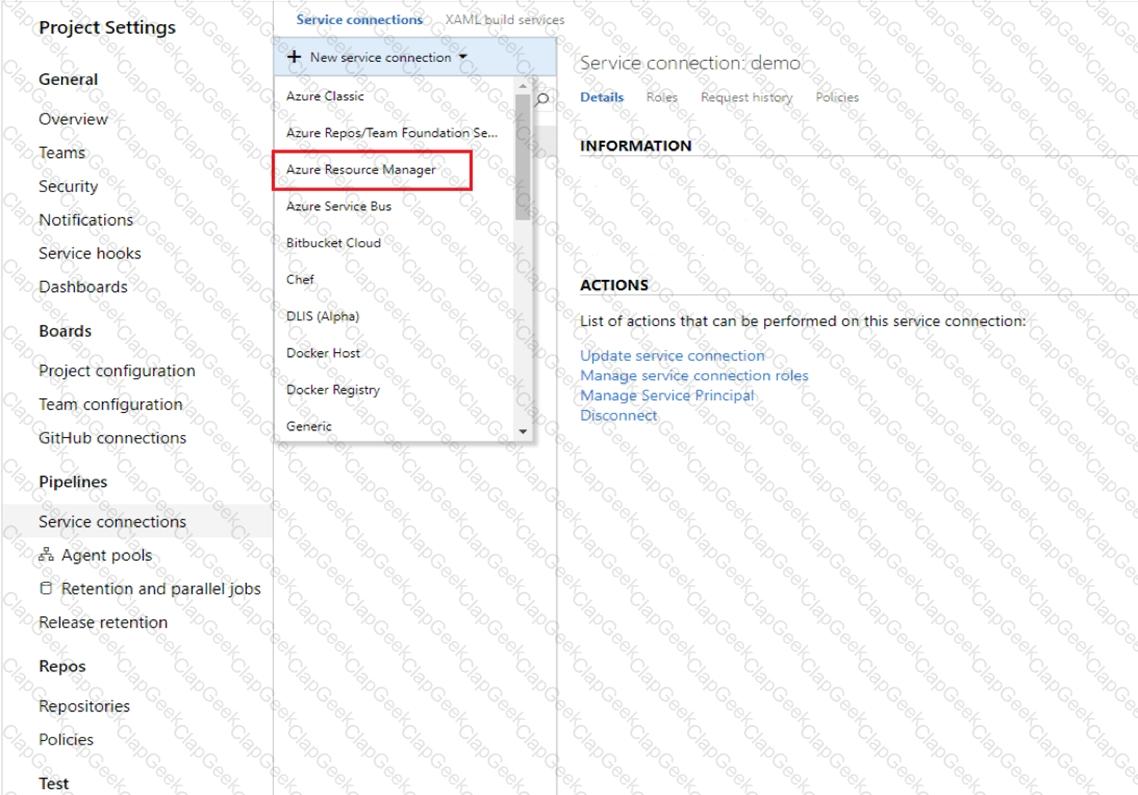This screenshot has width=1138, height=795.
Task: Select Azure Repos/Team Foundation Server option
Action: pos(394,133)
